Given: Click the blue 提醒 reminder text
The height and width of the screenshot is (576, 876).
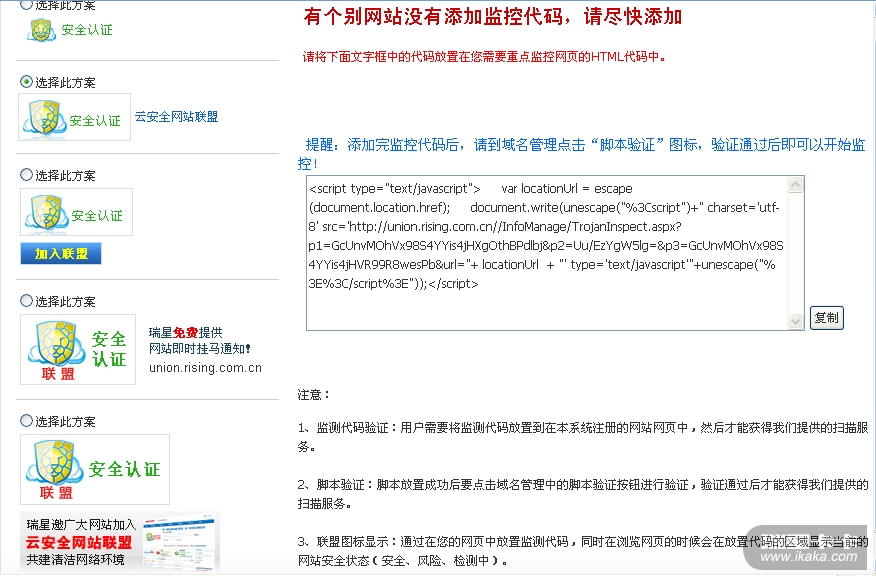Looking at the screenshot, I should coord(582,154).
